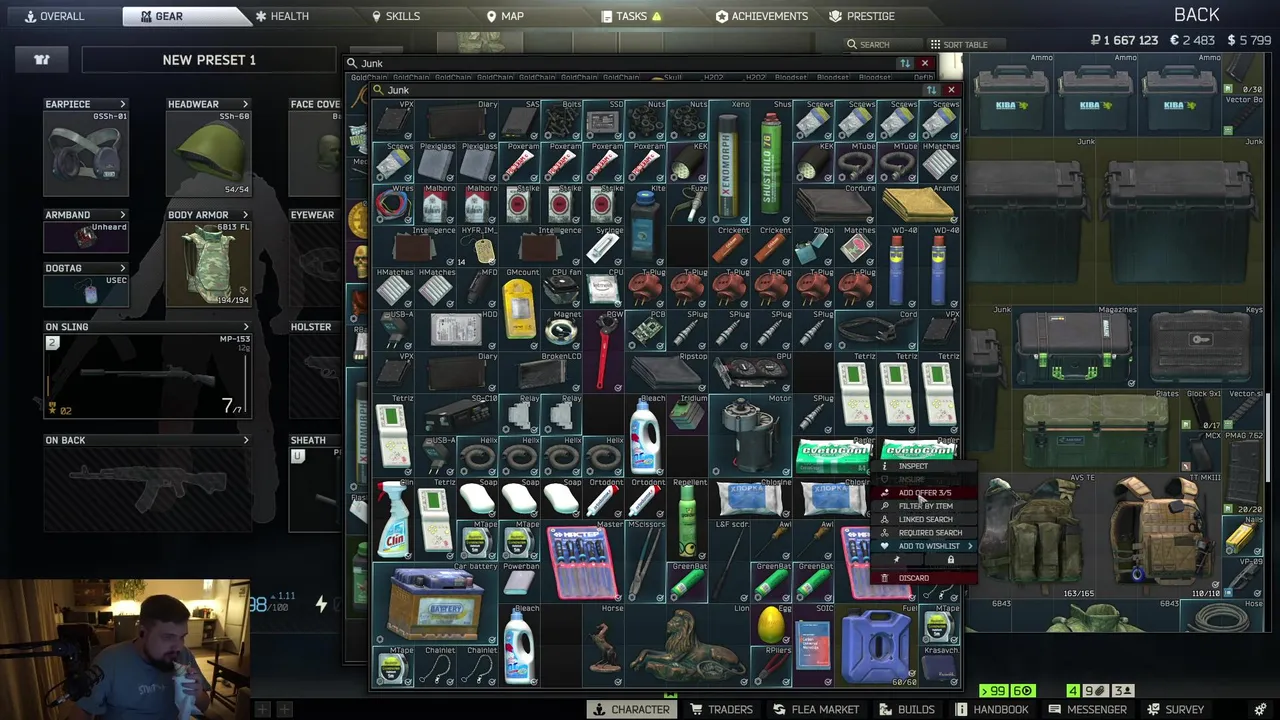This screenshot has height=720, width=1280.
Task: Select the Motor item
Action: pyautogui.click(x=750, y=435)
